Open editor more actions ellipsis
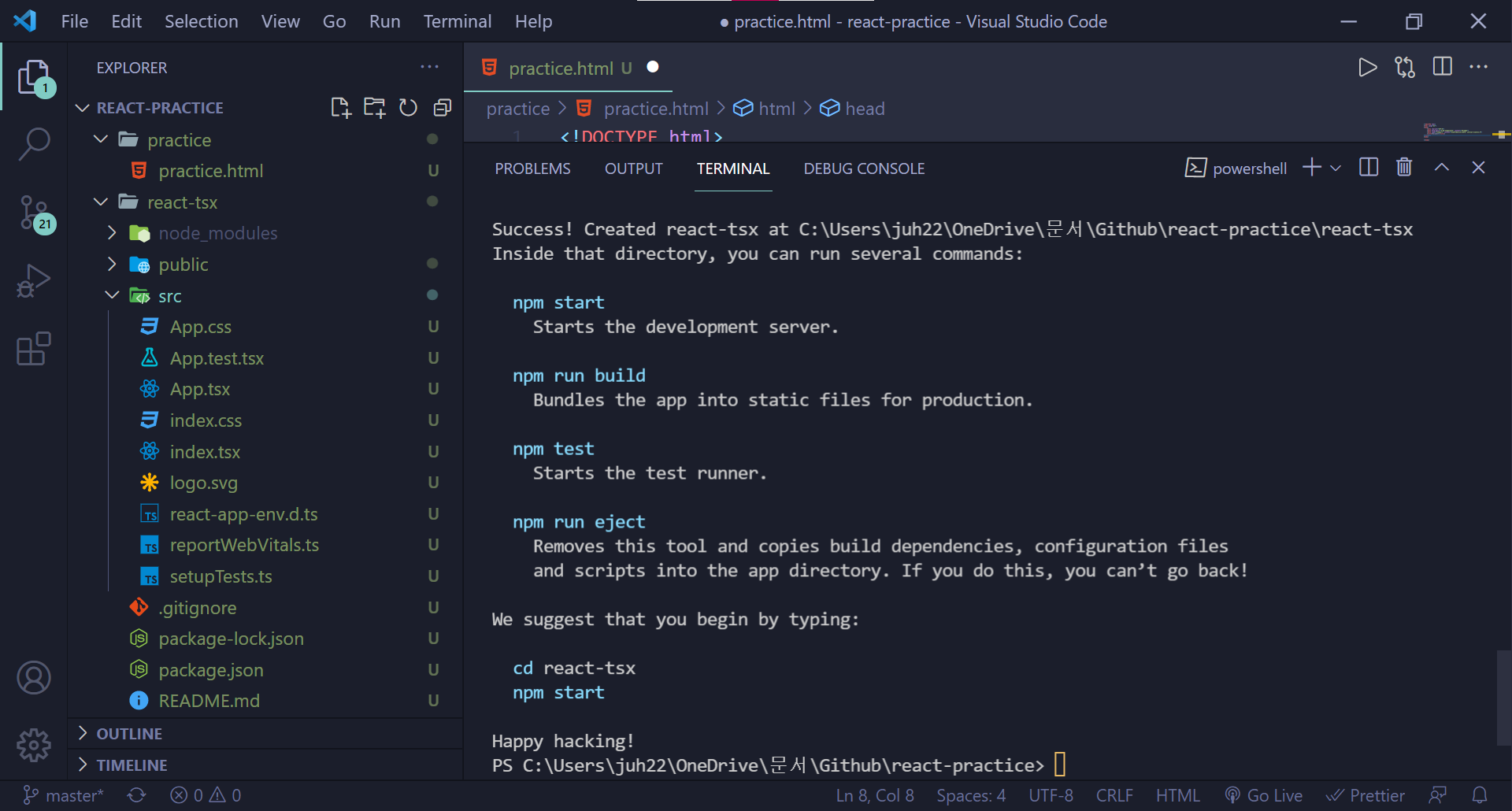The width and height of the screenshot is (1512, 811). click(1479, 67)
